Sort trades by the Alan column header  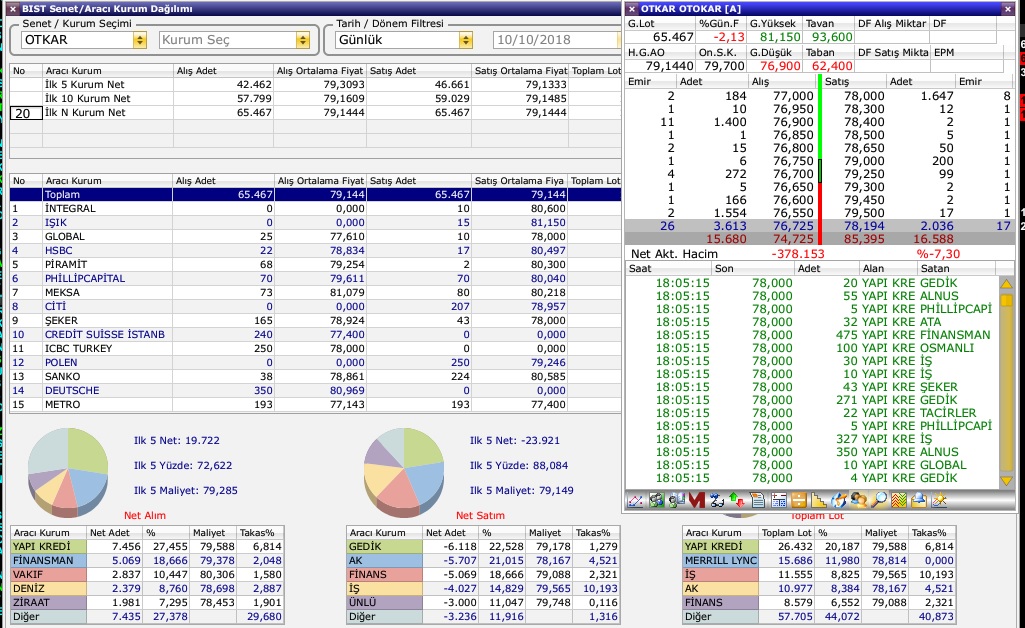888,269
